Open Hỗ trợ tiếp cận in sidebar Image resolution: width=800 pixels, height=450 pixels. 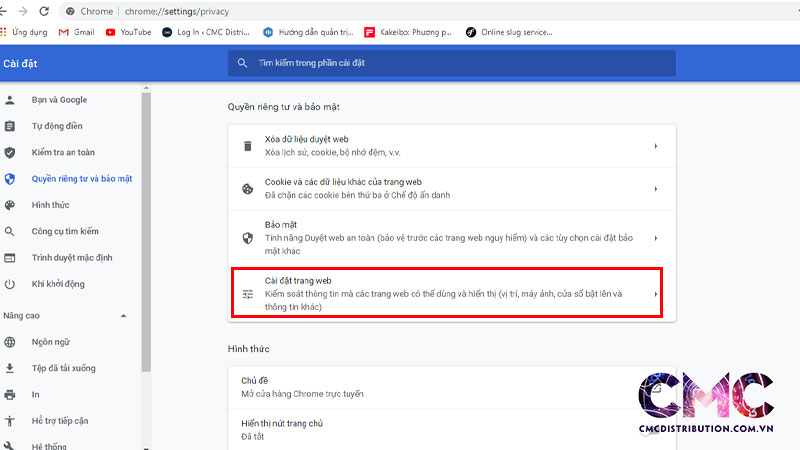click(x=60, y=421)
